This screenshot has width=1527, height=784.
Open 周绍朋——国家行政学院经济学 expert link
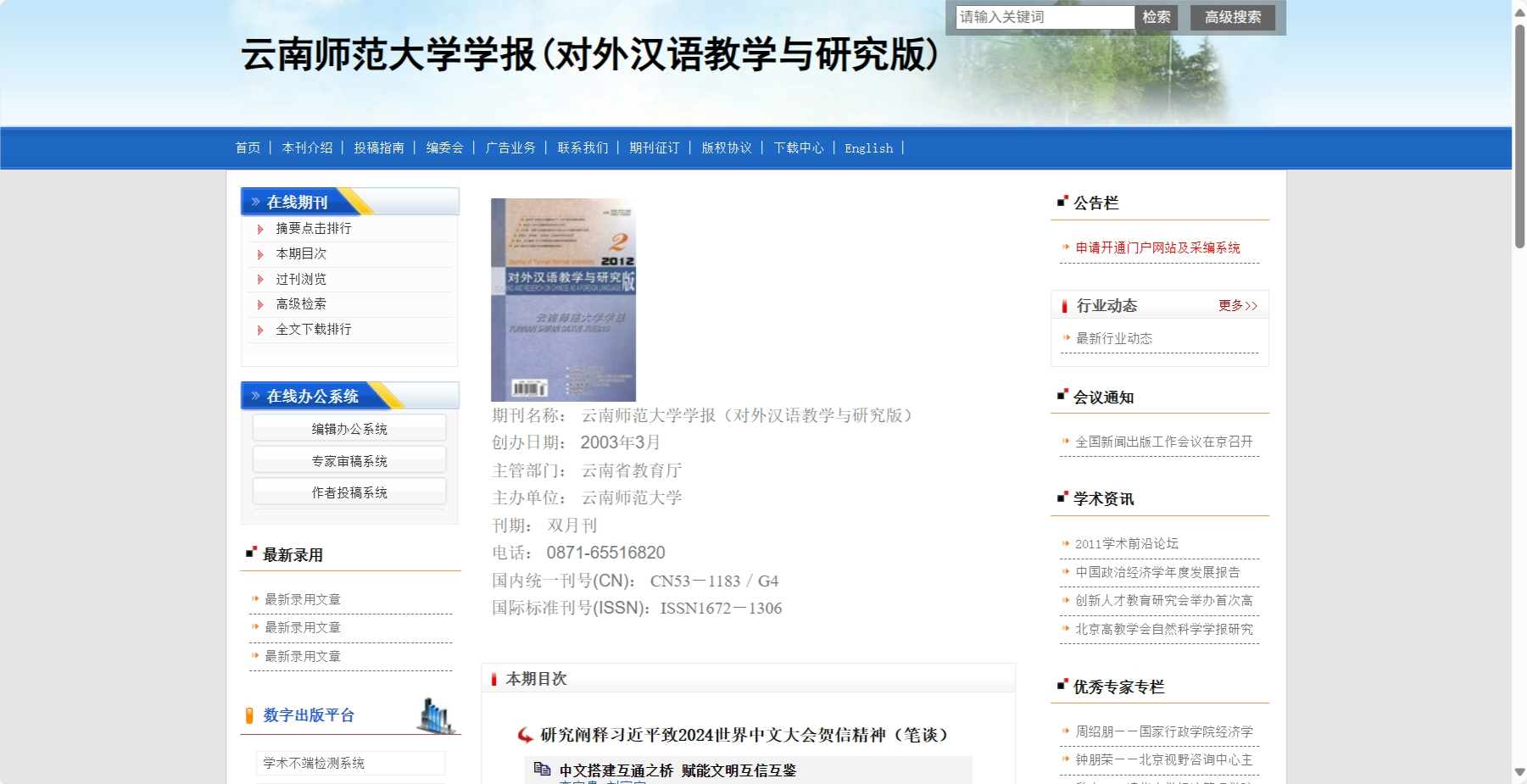tap(1164, 731)
